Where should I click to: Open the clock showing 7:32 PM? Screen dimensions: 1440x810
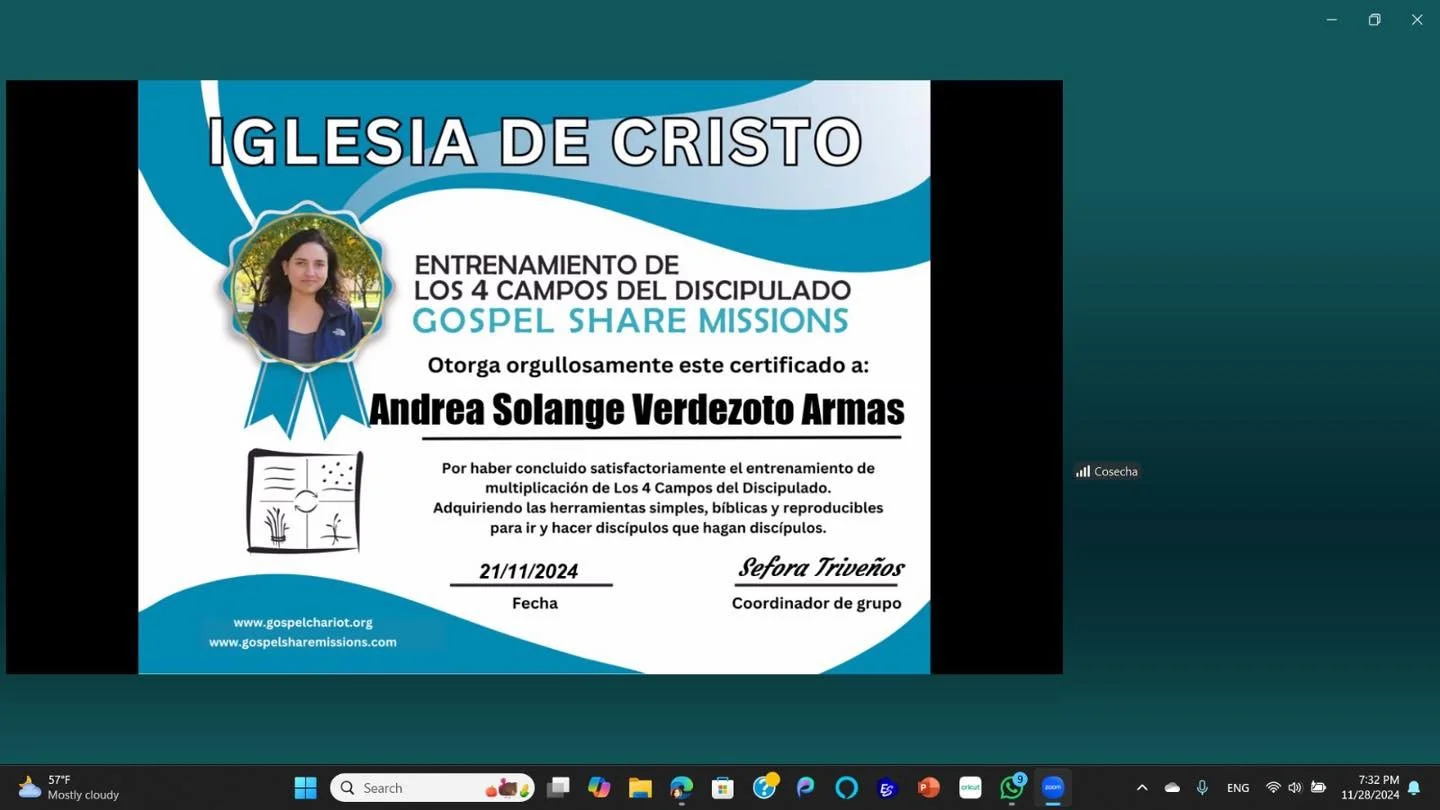coord(1370,788)
